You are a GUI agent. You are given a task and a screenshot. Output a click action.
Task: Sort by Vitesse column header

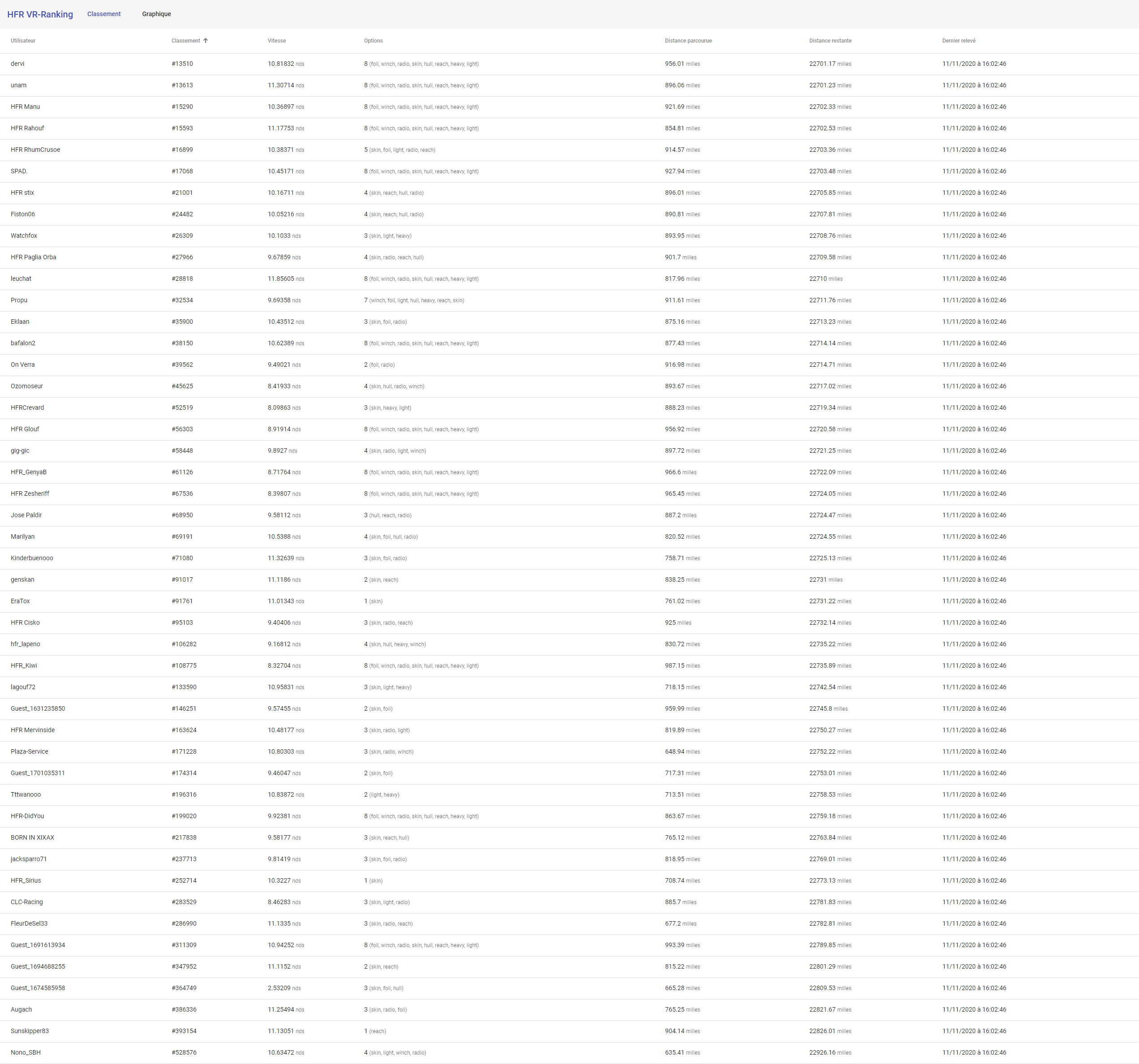tap(277, 41)
